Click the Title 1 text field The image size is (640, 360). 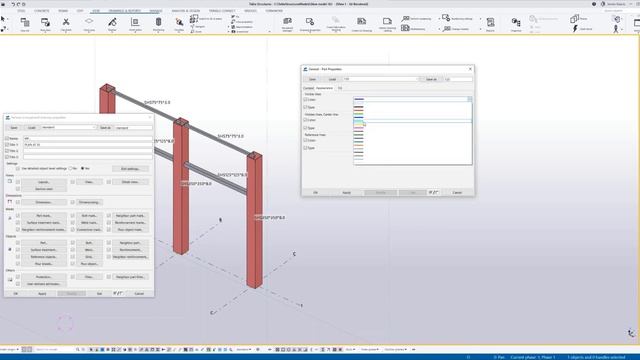(x=87, y=144)
